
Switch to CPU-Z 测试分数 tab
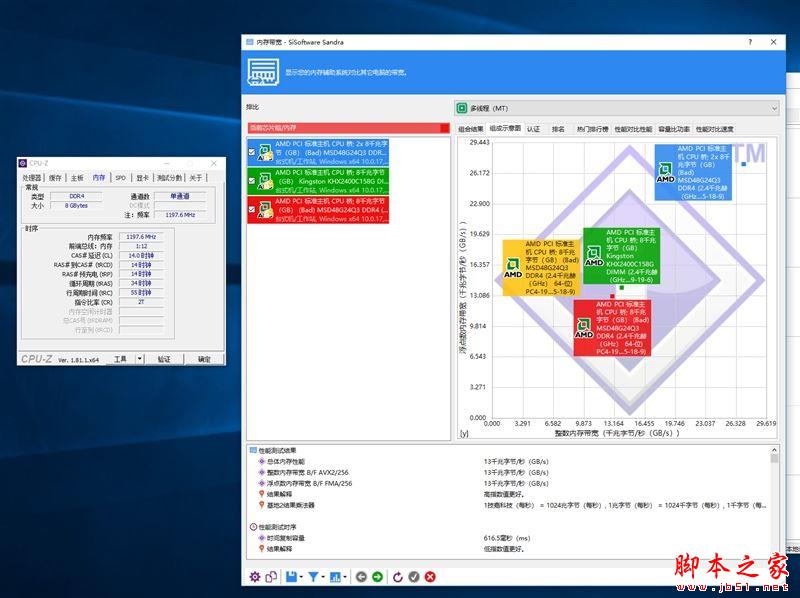(x=169, y=178)
